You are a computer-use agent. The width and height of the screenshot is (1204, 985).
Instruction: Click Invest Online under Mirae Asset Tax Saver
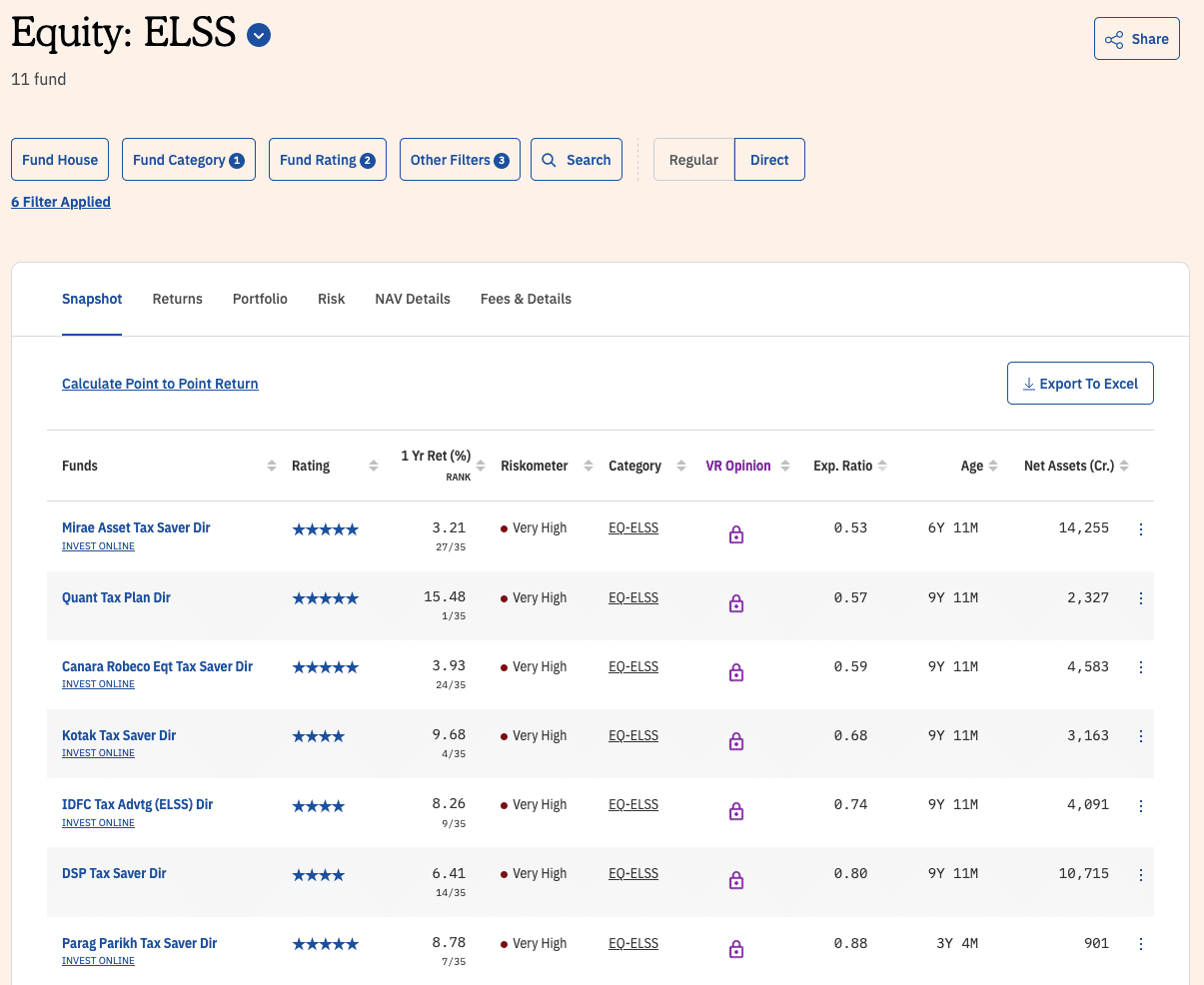(98, 546)
